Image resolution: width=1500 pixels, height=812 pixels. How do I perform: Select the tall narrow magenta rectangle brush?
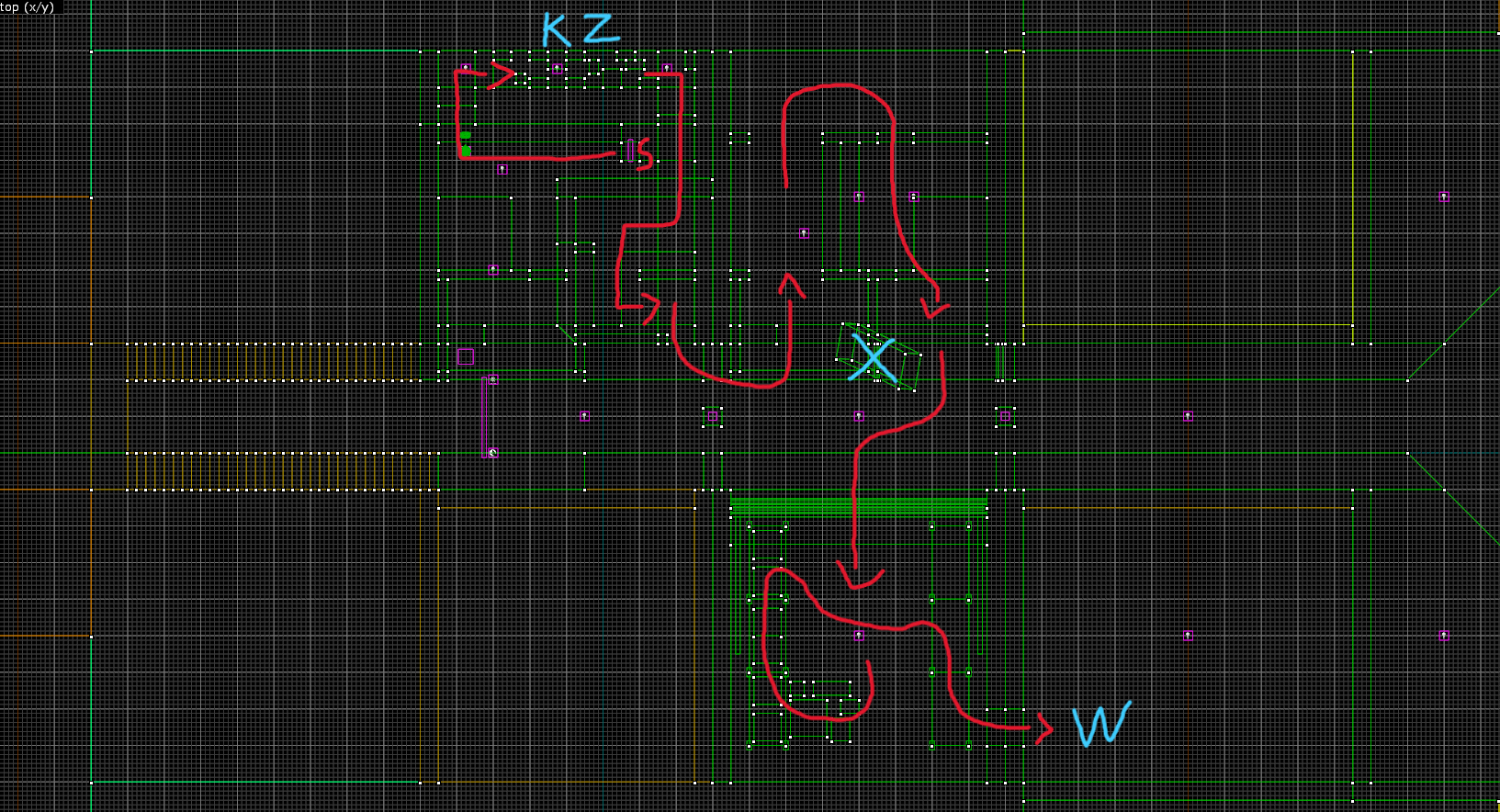click(483, 416)
